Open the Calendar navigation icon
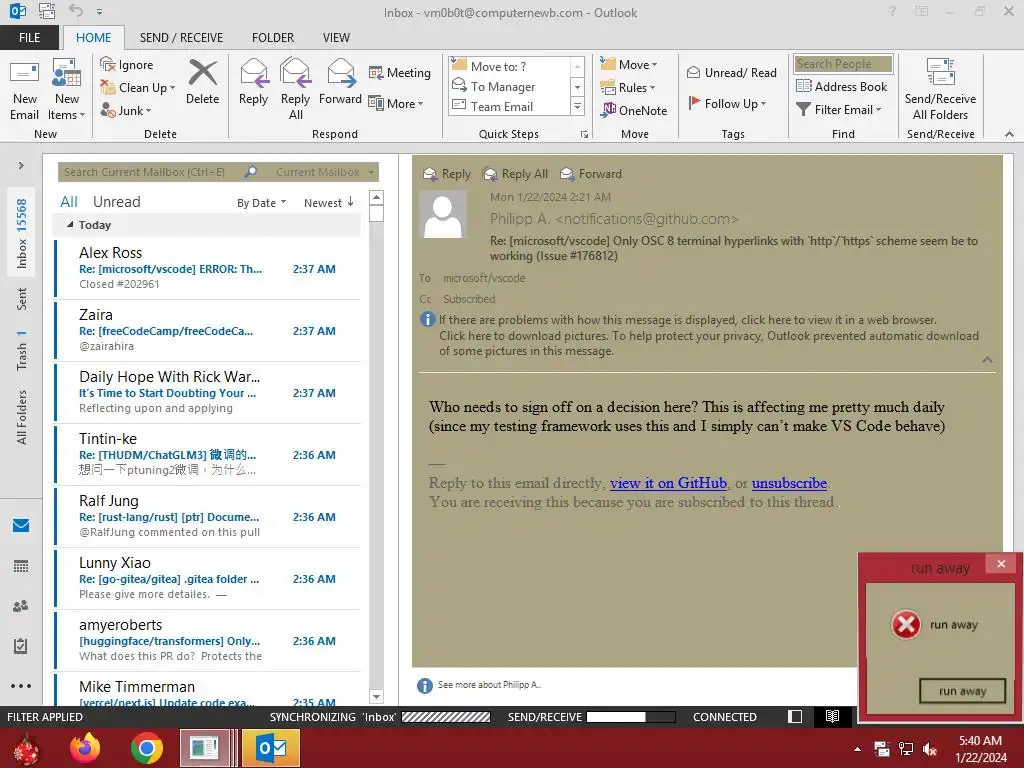 click(21, 566)
